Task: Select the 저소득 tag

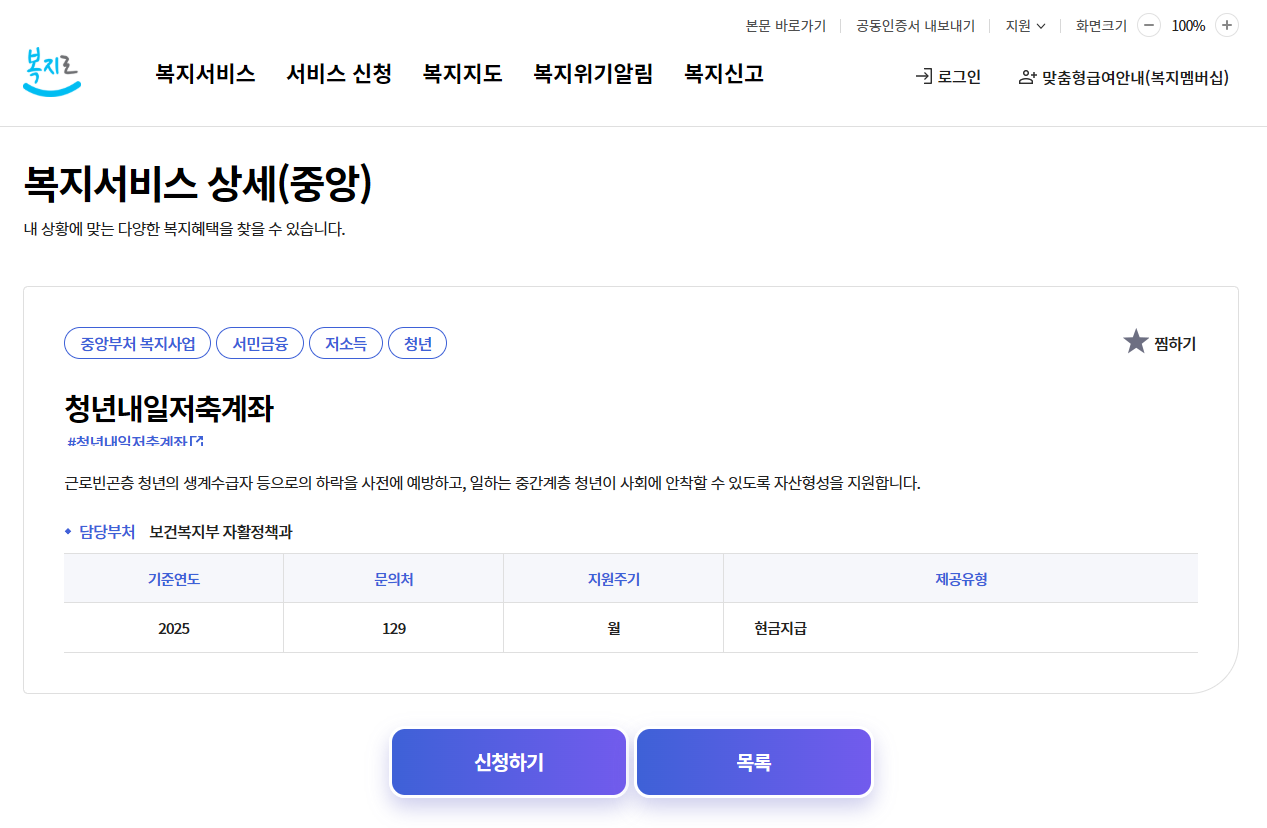Action: click(x=346, y=343)
